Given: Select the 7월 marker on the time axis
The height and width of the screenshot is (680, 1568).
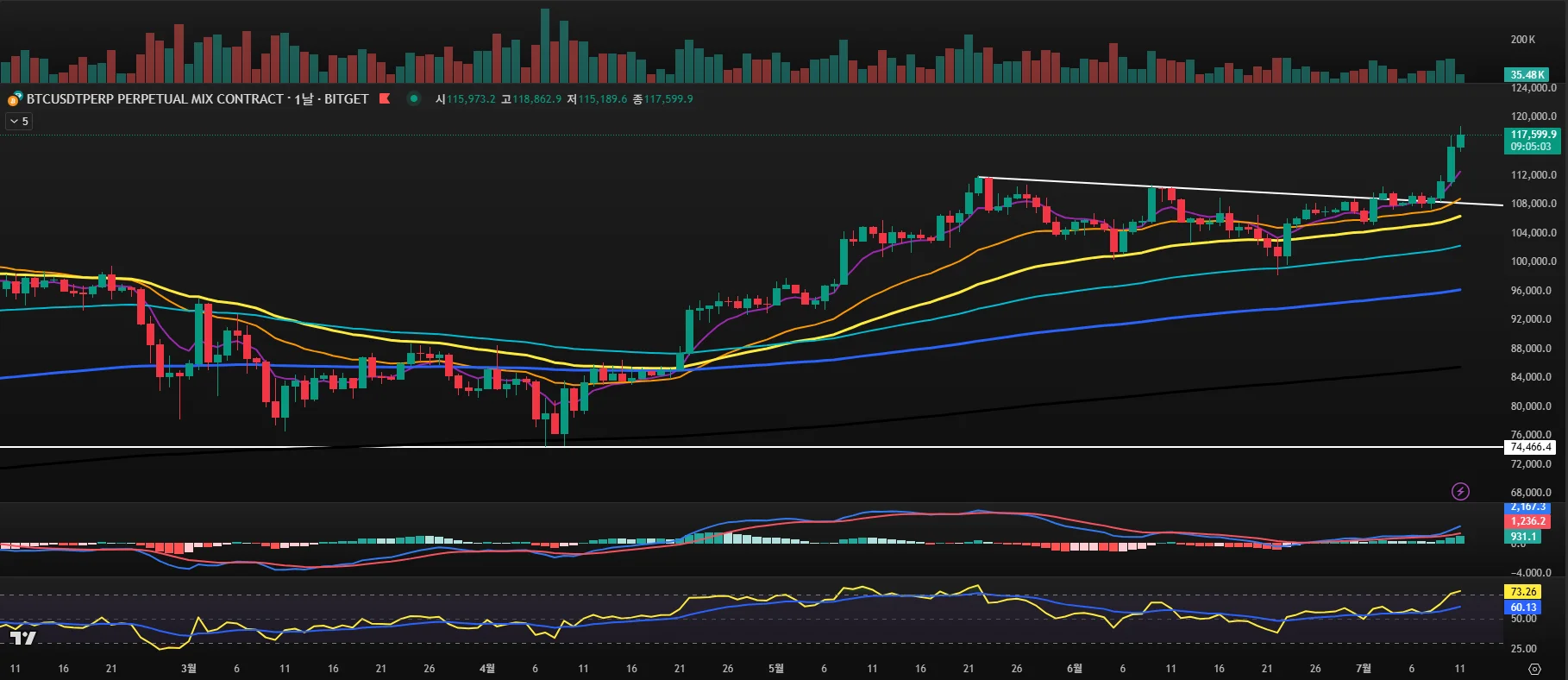Looking at the screenshot, I should (1364, 669).
